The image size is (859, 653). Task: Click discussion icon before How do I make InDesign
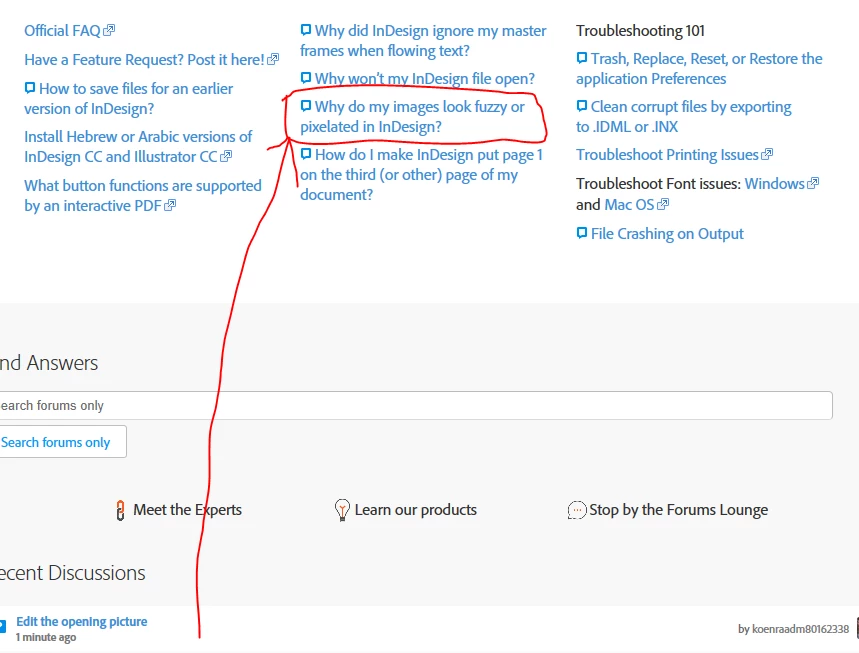pyautogui.click(x=306, y=154)
